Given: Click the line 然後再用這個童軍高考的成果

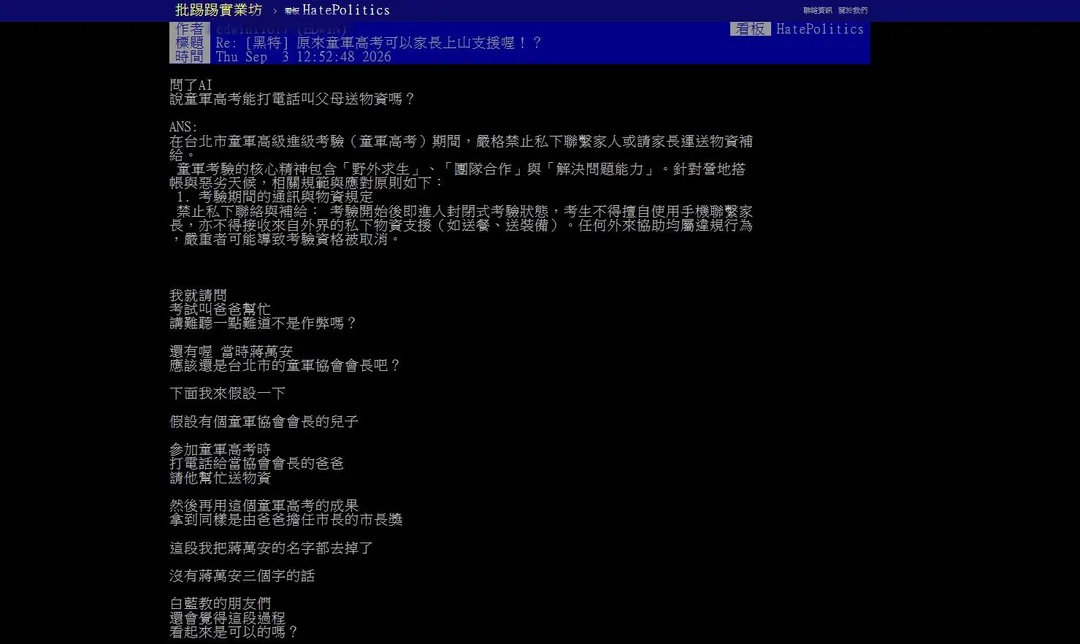Looking at the screenshot, I should click(264, 506).
